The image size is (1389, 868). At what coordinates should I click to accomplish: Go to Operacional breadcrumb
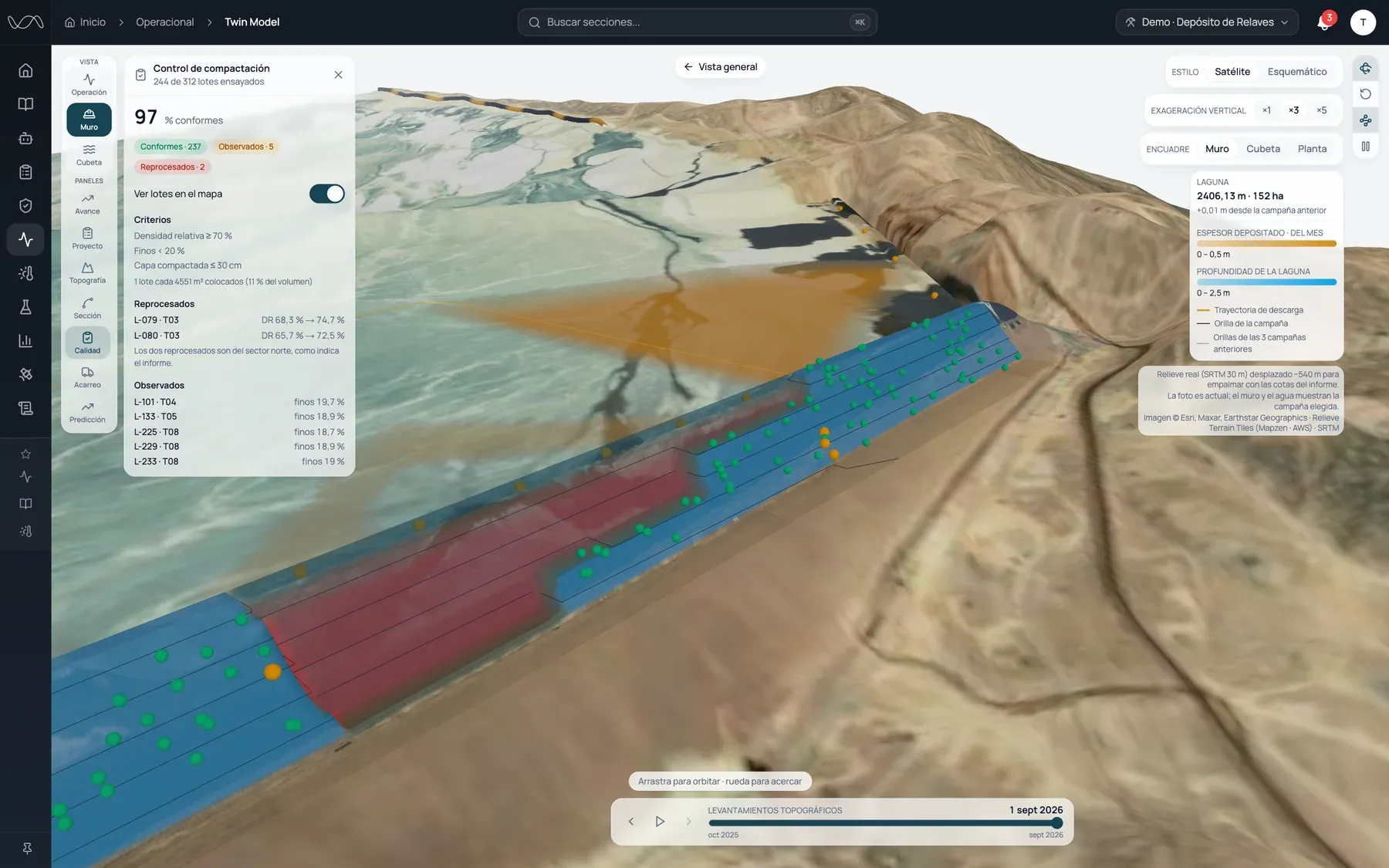[165, 22]
